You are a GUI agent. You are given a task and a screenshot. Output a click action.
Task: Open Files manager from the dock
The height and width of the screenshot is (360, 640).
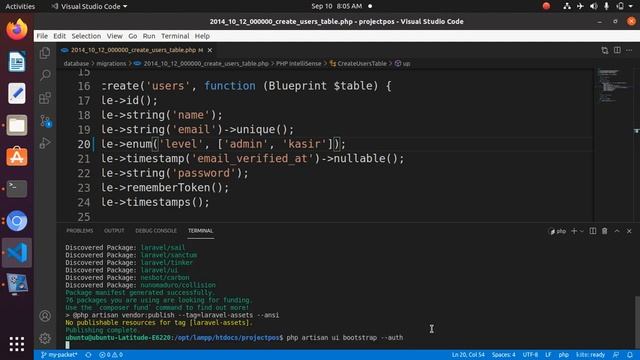click(x=17, y=125)
